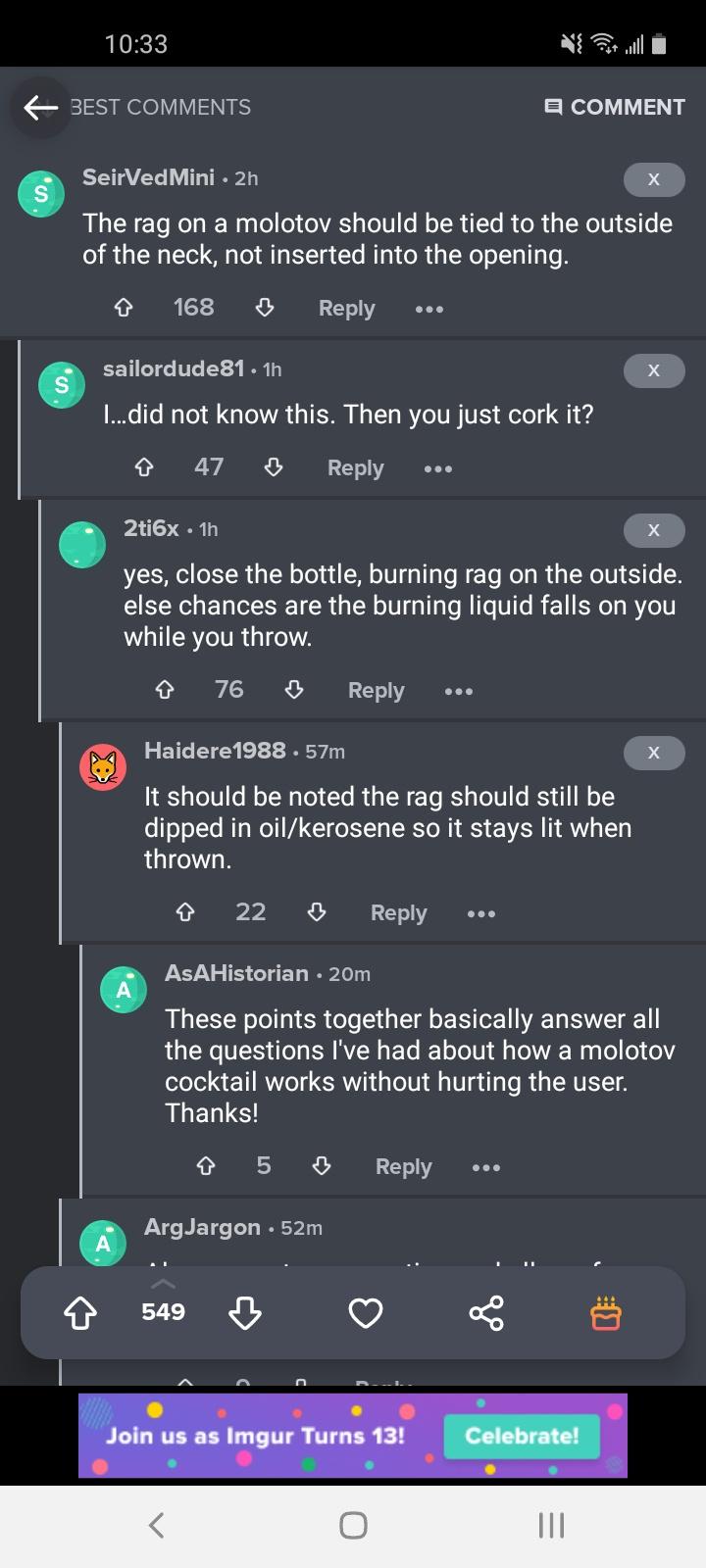Reply to 2ti6x's comment
Image resolution: width=706 pixels, height=1568 pixels.
(376, 690)
